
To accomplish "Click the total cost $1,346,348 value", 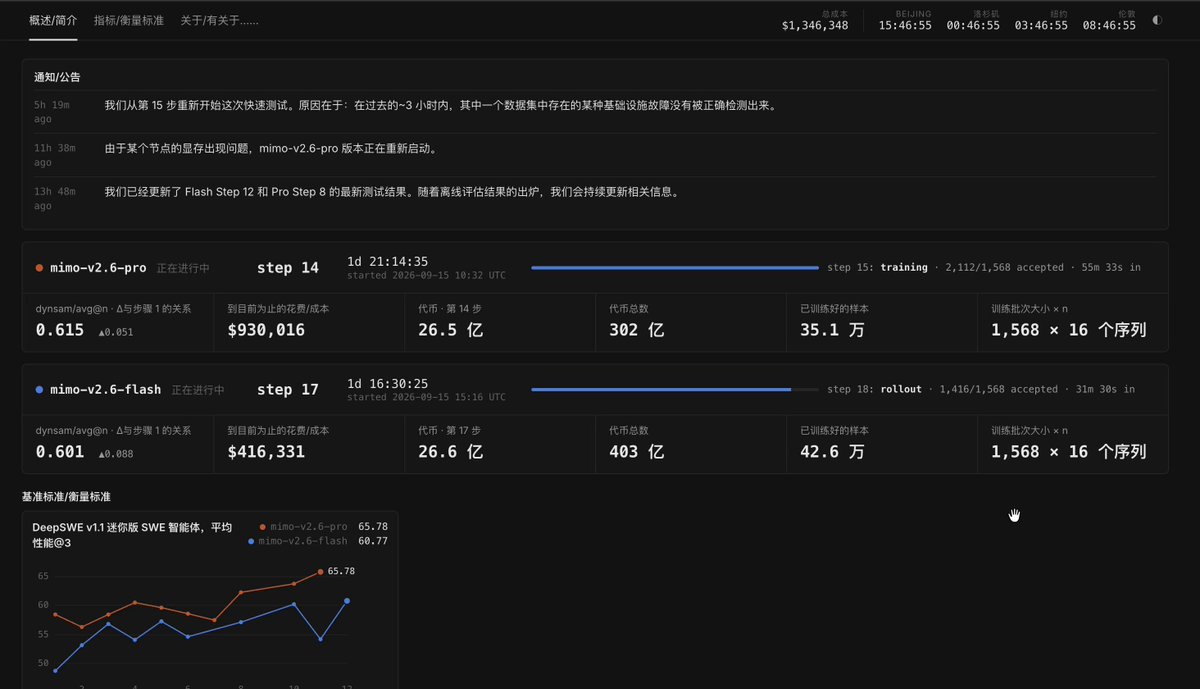I will pyautogui.click(x=815, y=25).
